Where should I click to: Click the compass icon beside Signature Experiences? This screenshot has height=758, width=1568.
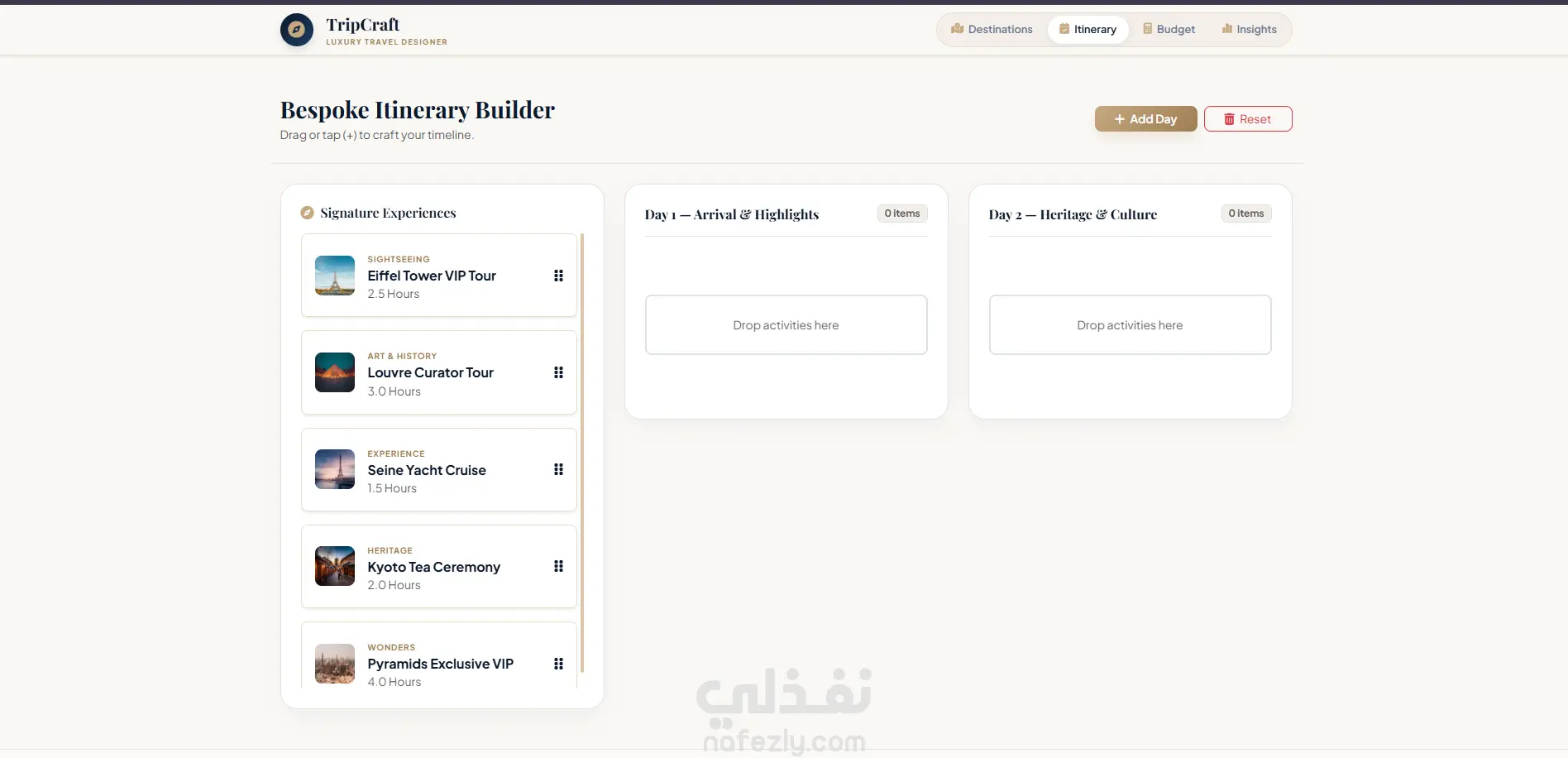coord(307,213)
